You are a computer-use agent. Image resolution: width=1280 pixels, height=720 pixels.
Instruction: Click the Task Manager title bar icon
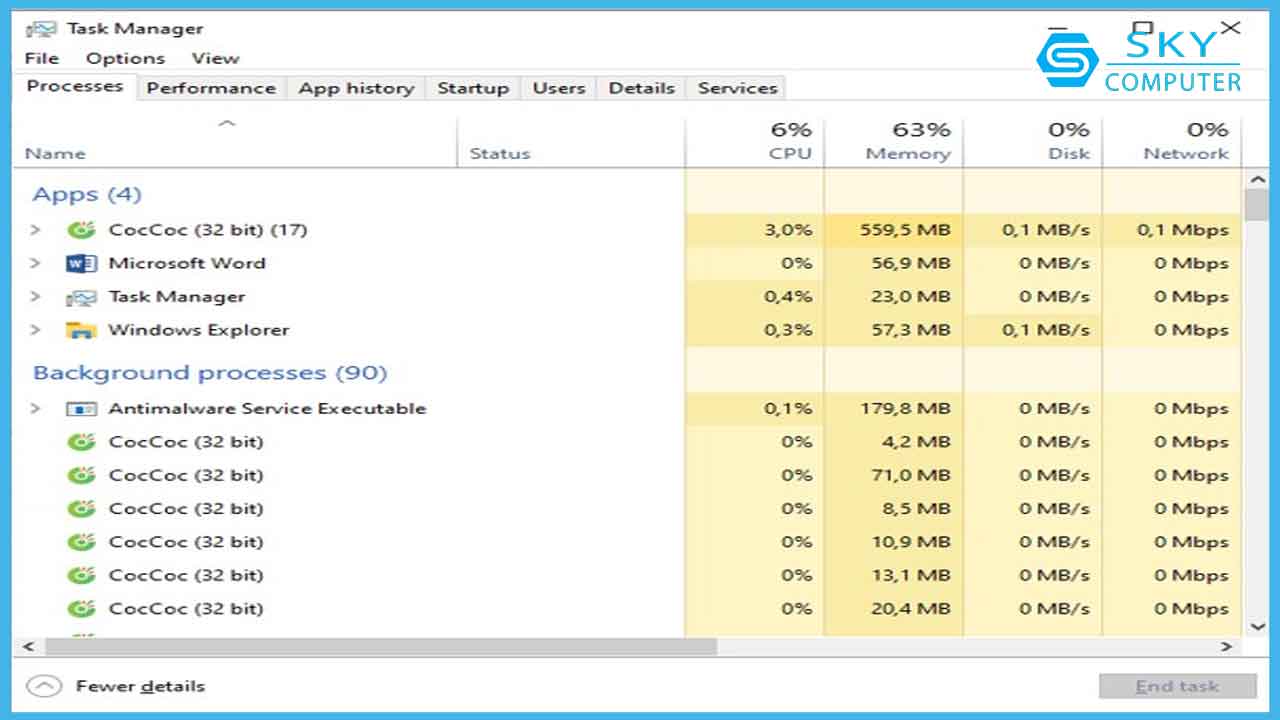[41, 28]
